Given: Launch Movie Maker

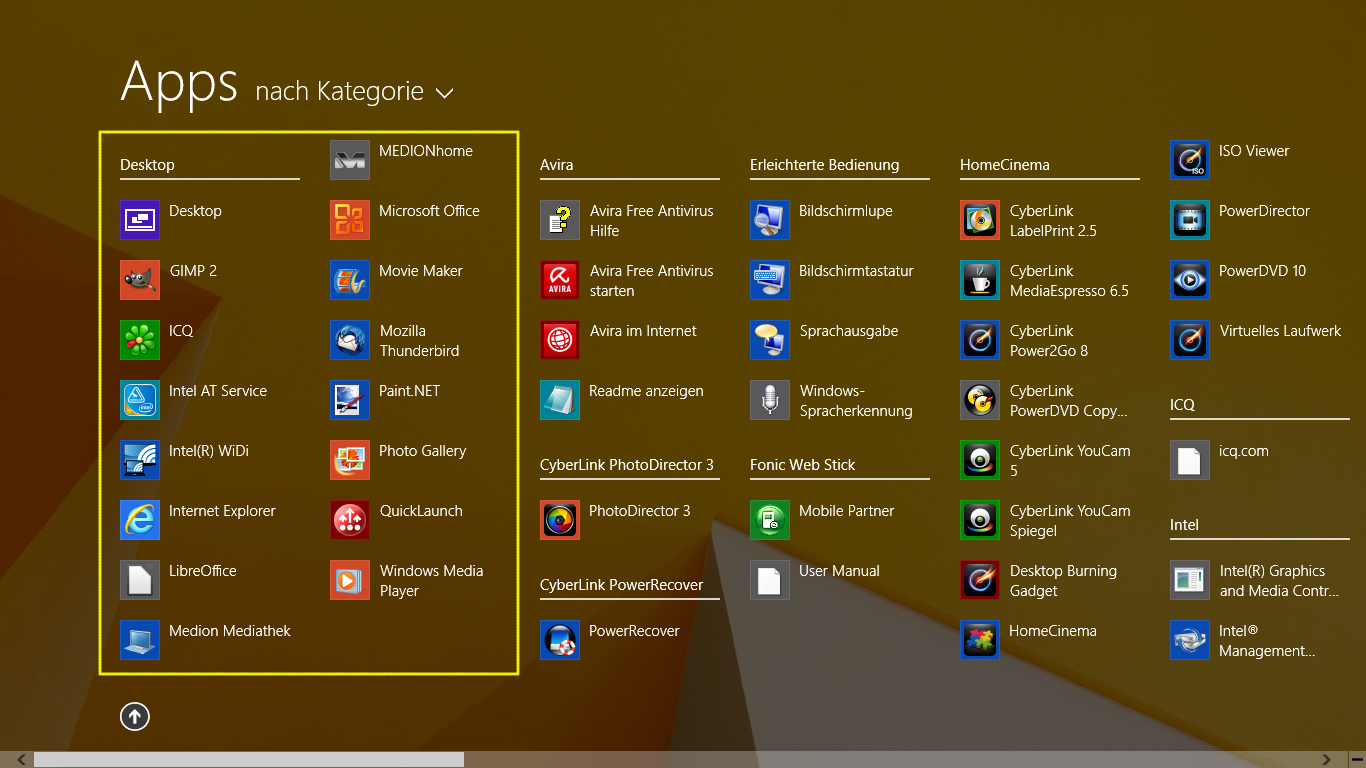Looking at the screenshot, I should (x=350, y=280).
